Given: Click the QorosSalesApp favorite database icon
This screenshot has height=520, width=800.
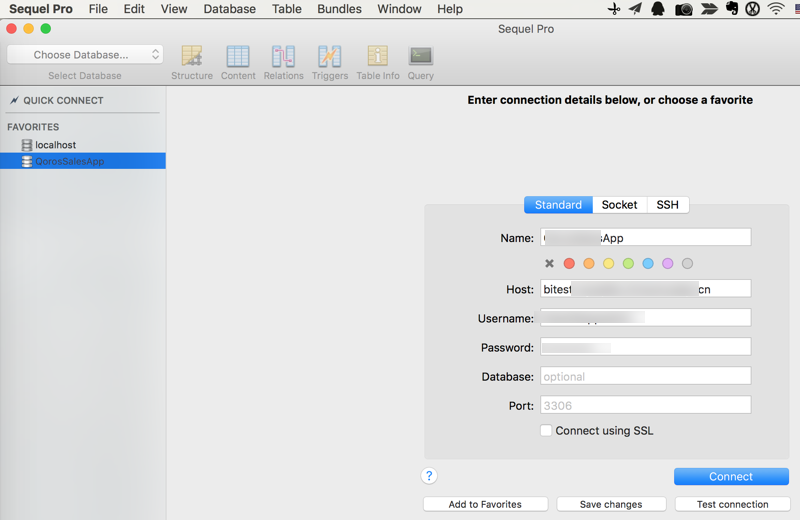Looking at the screenshot, I should [x=27, y=161].
